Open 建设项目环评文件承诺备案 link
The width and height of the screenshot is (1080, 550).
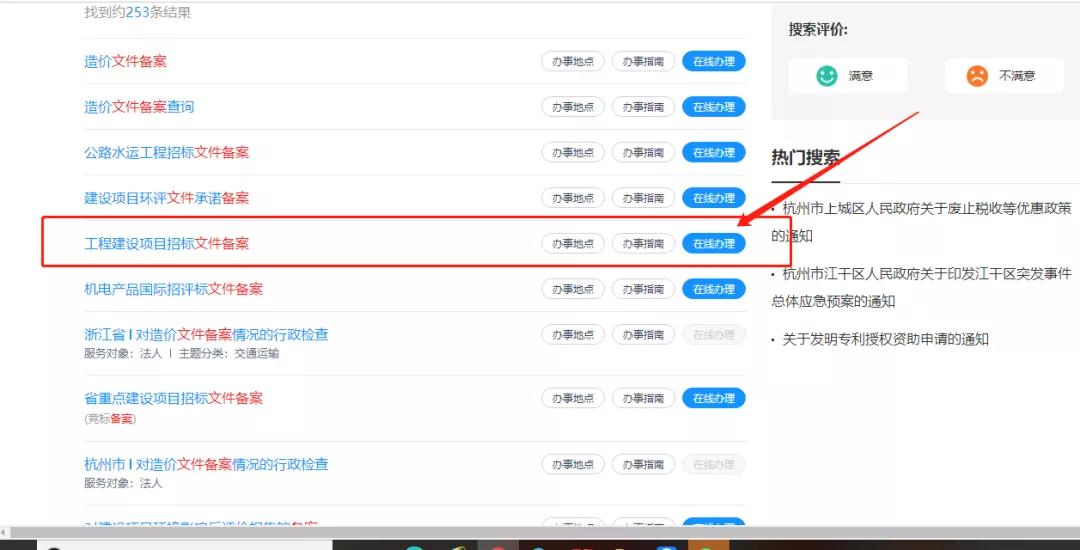tap(167, 198)
